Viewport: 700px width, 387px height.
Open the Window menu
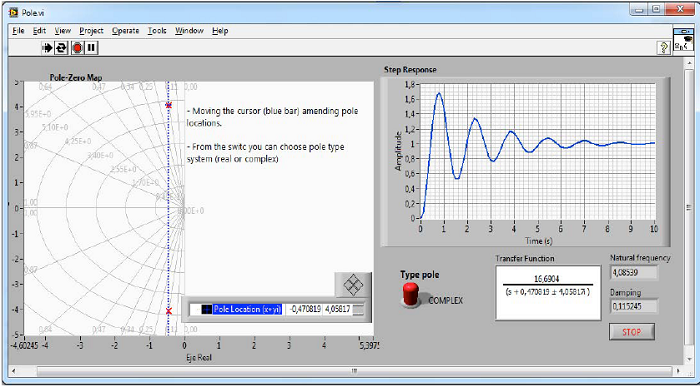[x=189, y=31]
